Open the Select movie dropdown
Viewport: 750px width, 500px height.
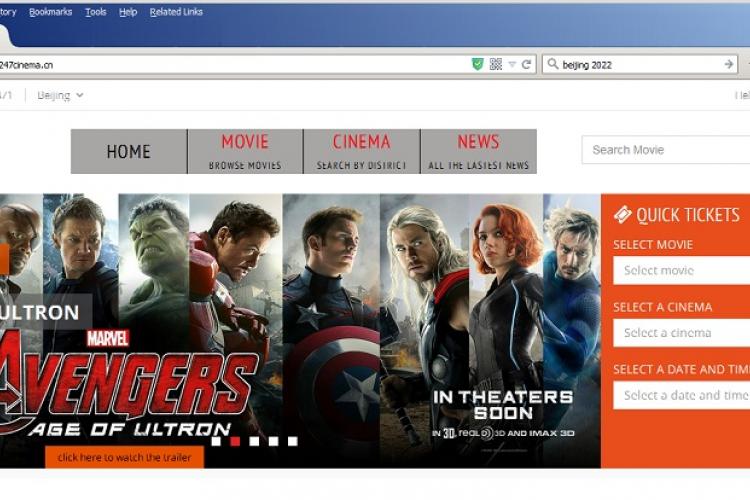[x=682, y=270]
